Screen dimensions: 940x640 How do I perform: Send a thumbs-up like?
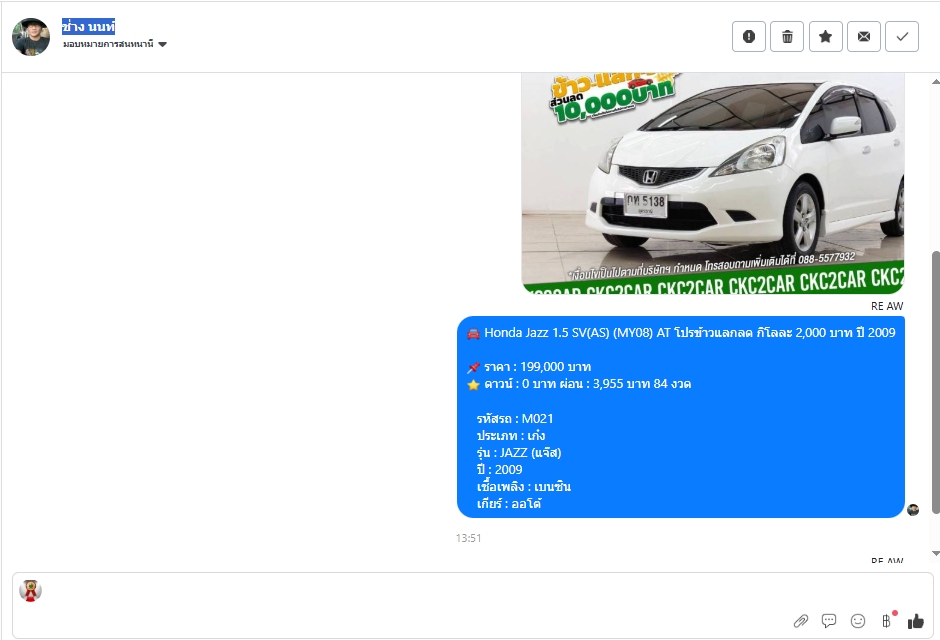916,621
